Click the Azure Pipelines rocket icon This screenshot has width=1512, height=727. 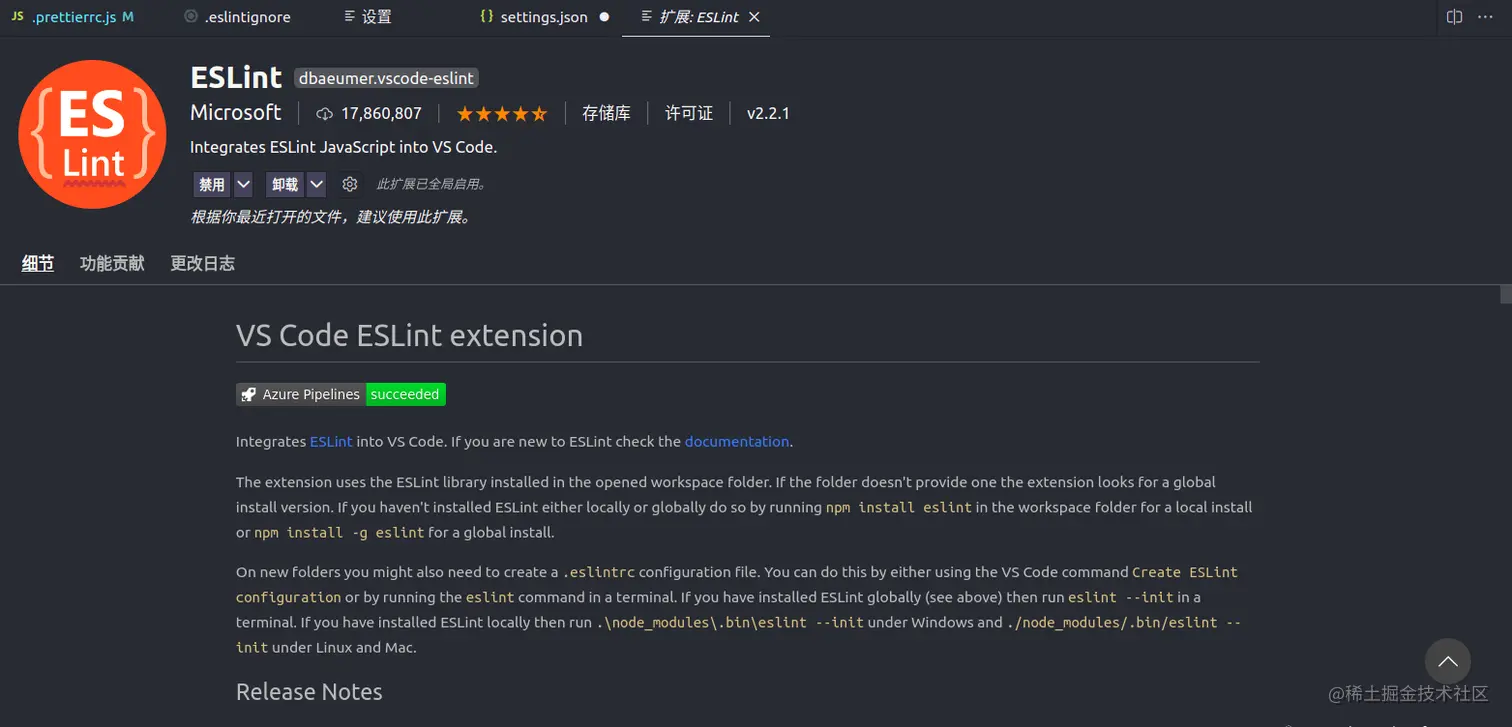248,394
